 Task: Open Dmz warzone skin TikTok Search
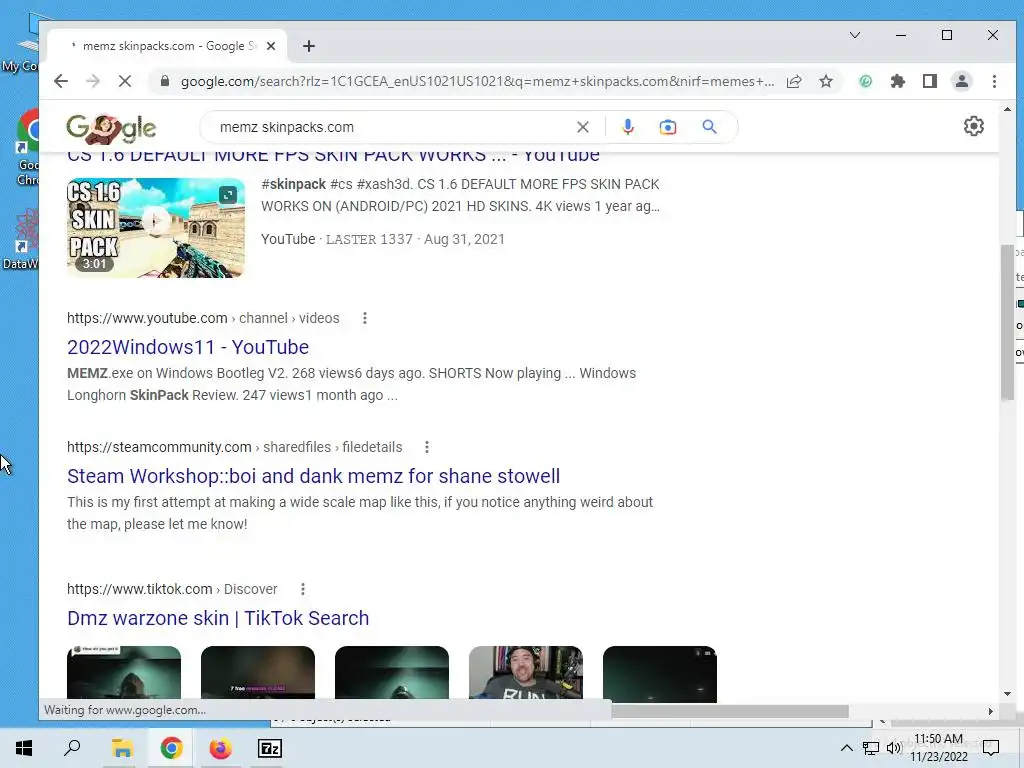click(218, 618)
